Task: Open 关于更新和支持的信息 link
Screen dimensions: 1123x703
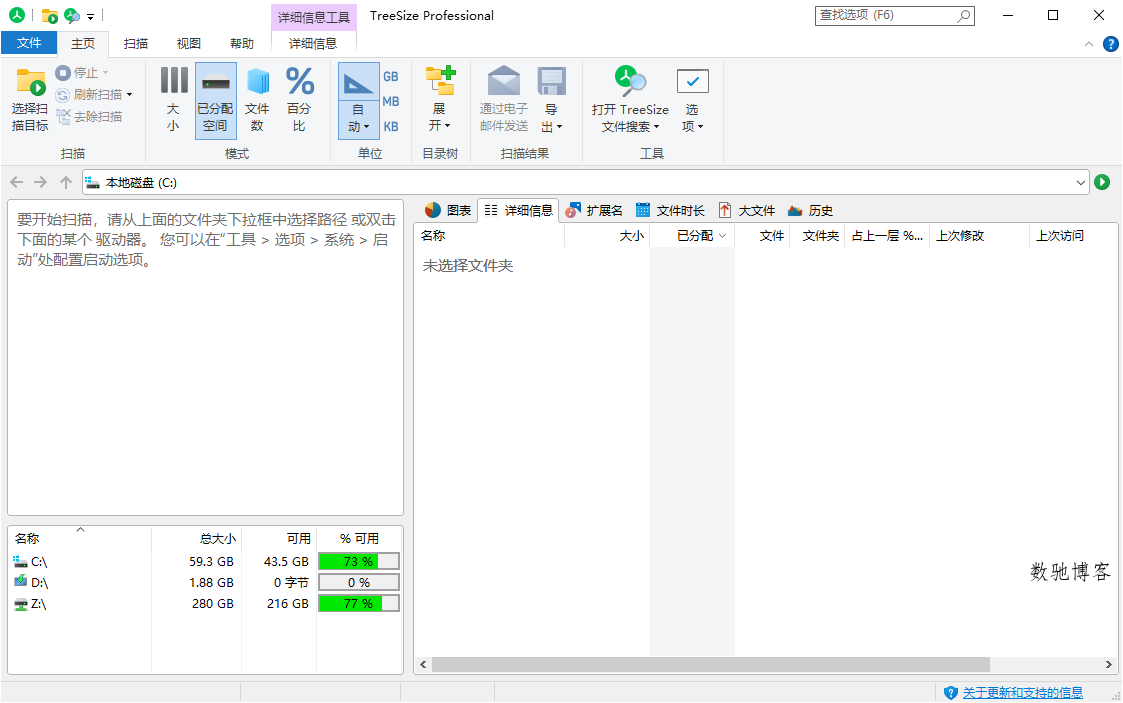Action: click(1022, 692)
